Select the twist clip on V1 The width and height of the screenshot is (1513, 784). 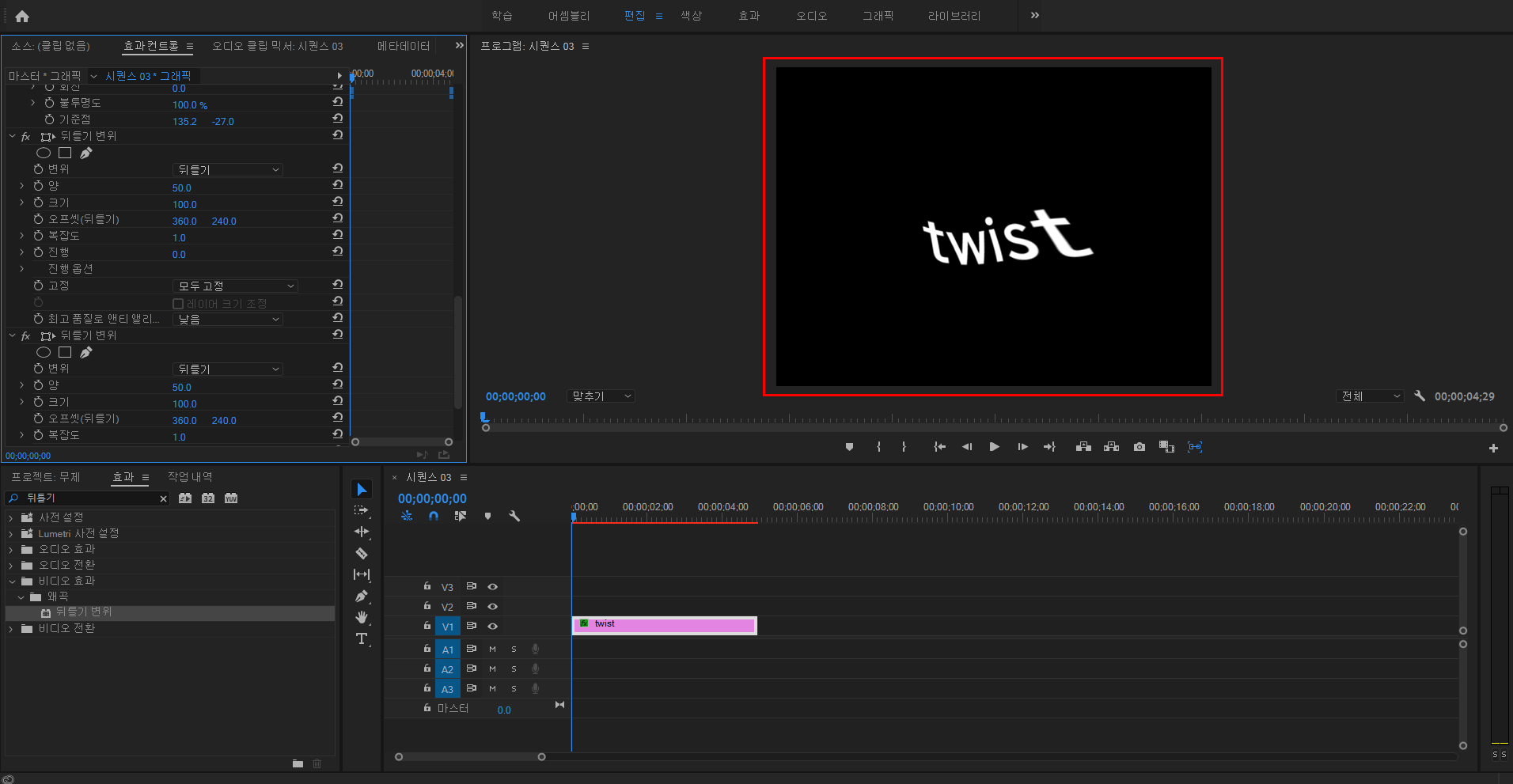(x=664, y=625)
